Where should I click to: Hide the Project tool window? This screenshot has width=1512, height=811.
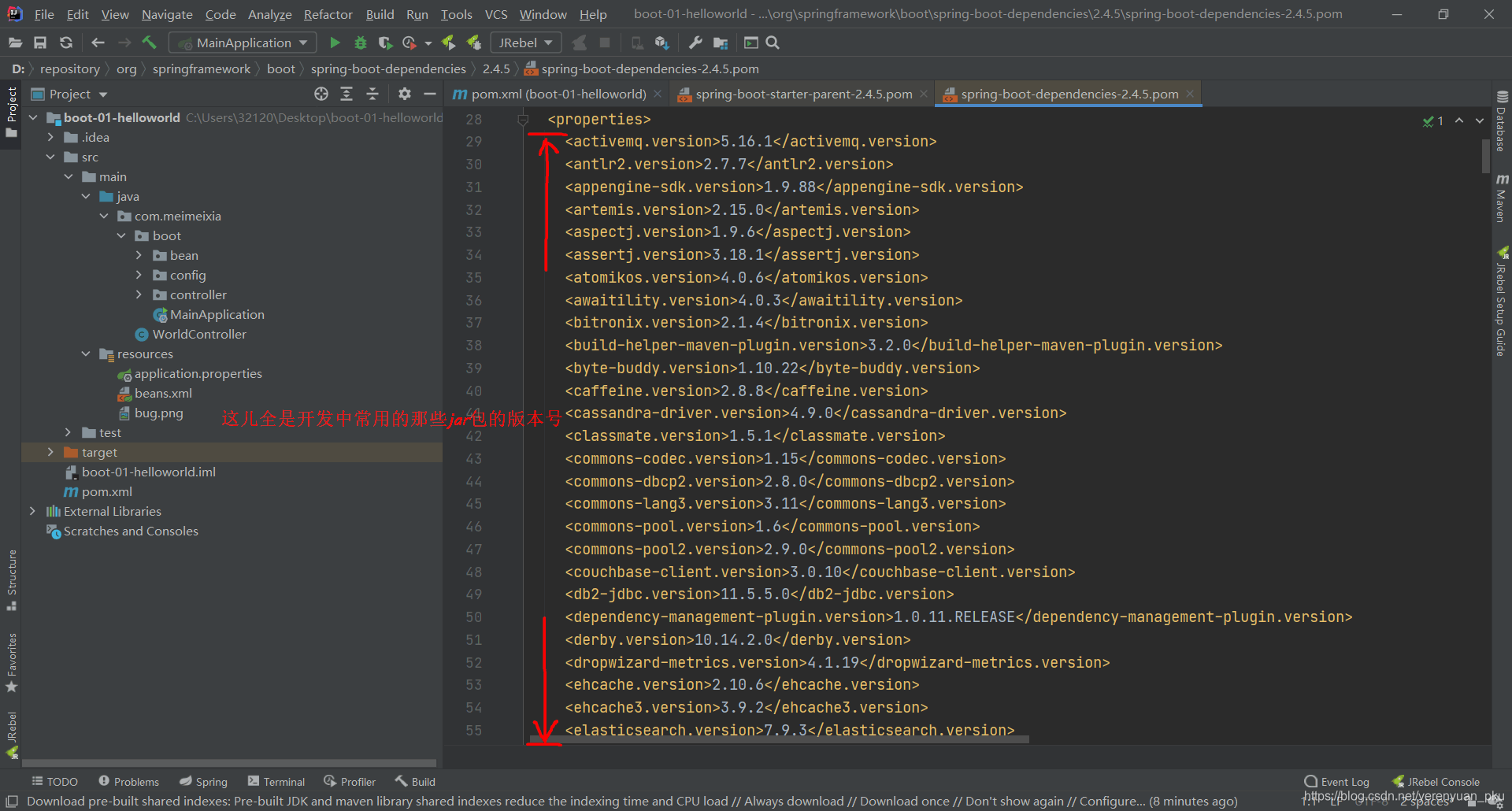pyautogui.click(x=430, y=94)
